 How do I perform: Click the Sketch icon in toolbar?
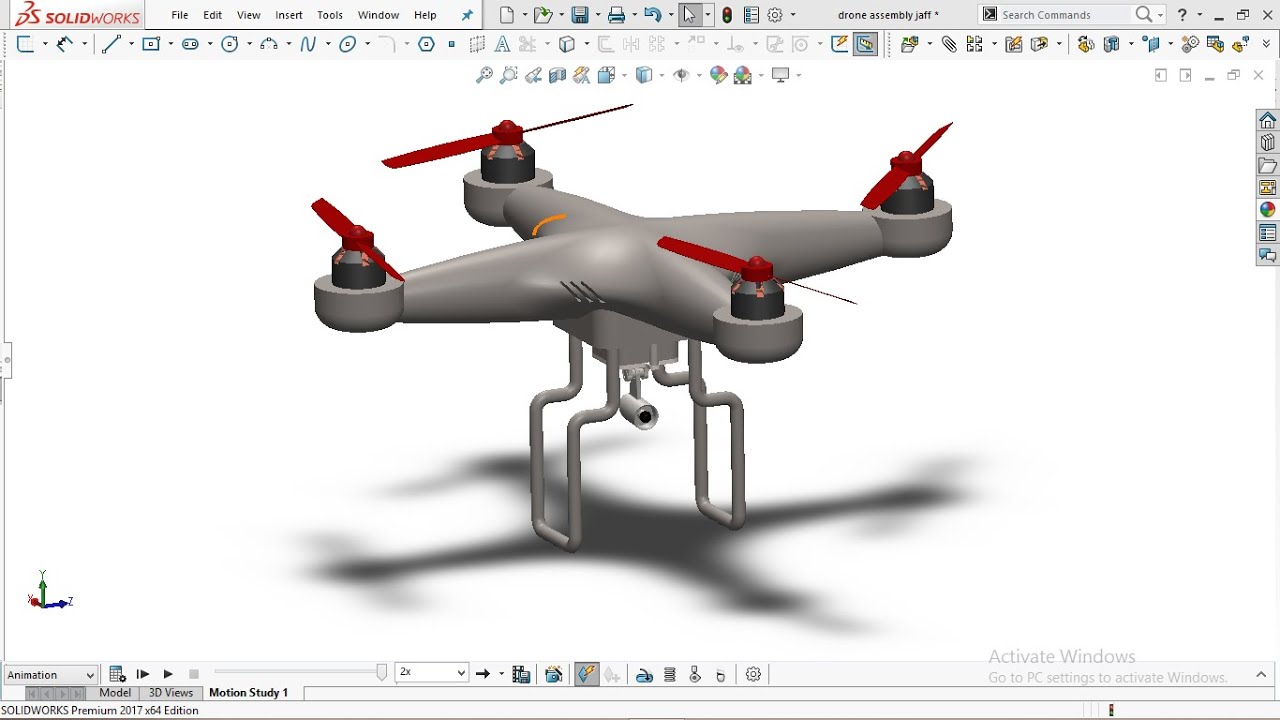26,44
